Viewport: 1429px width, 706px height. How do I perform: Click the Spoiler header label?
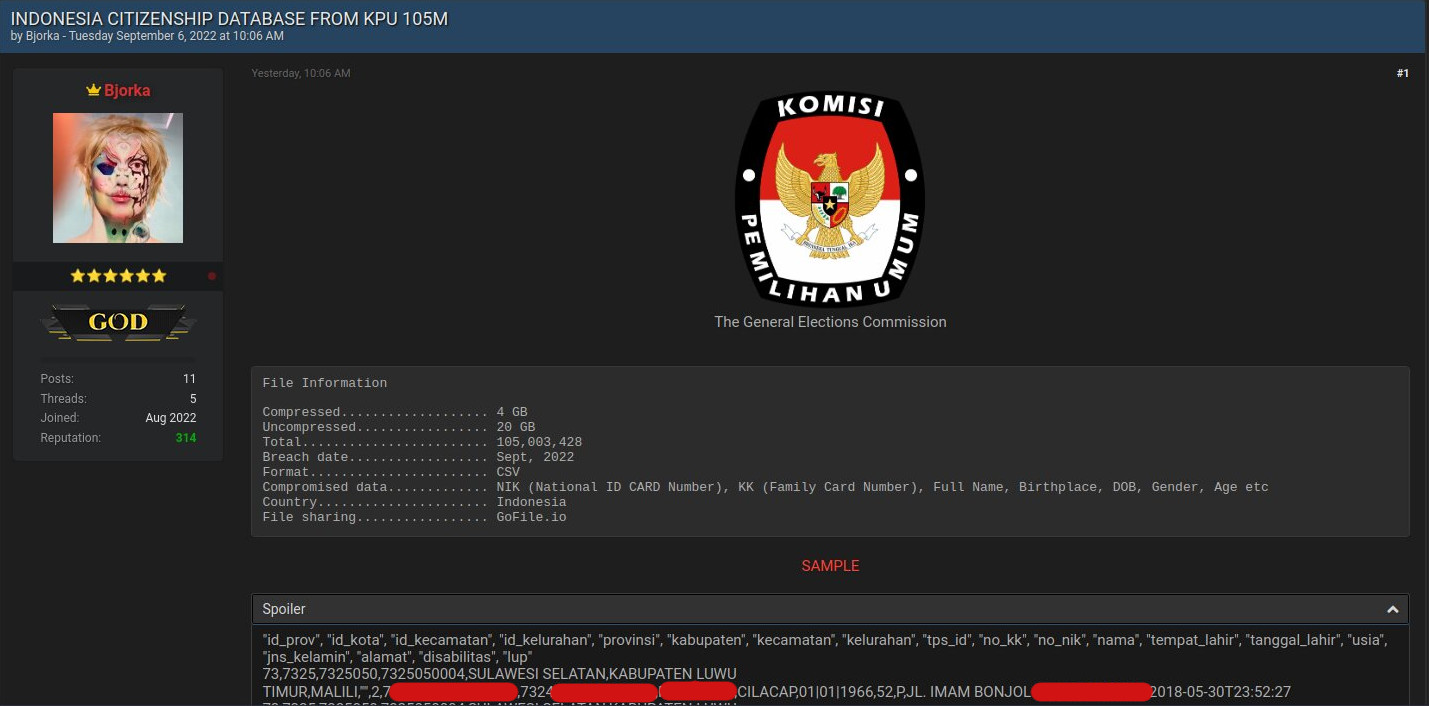tap(284, 609)
